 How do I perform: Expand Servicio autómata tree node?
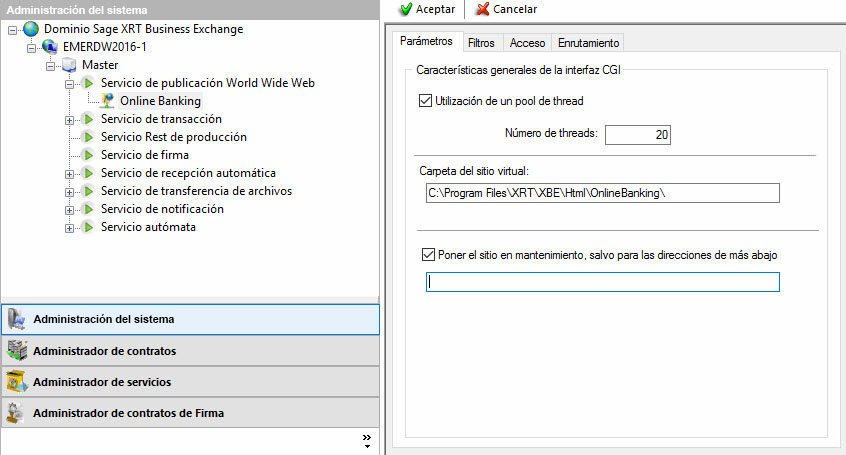point(70,227)
